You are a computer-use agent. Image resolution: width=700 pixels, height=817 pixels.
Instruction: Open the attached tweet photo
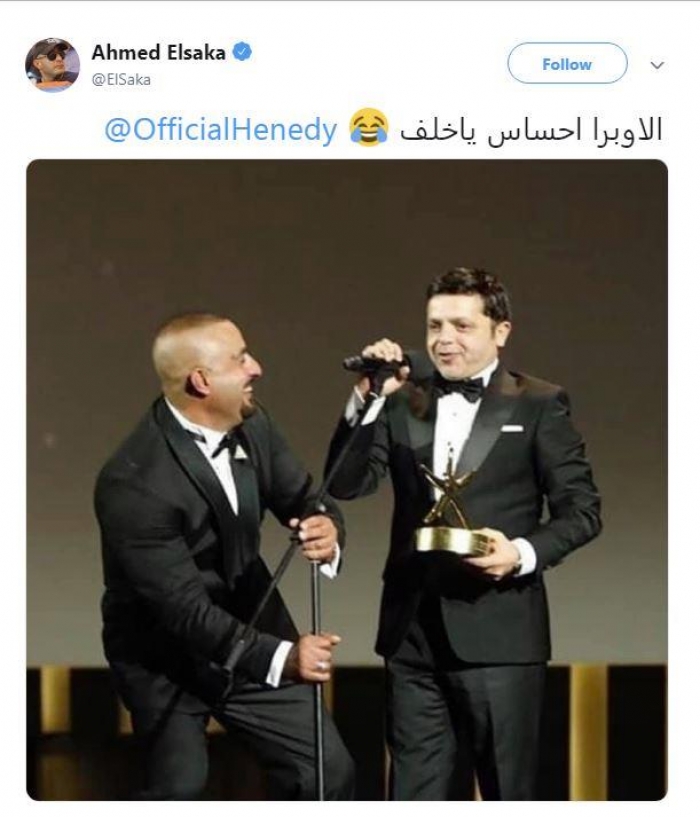click(347, 480)
